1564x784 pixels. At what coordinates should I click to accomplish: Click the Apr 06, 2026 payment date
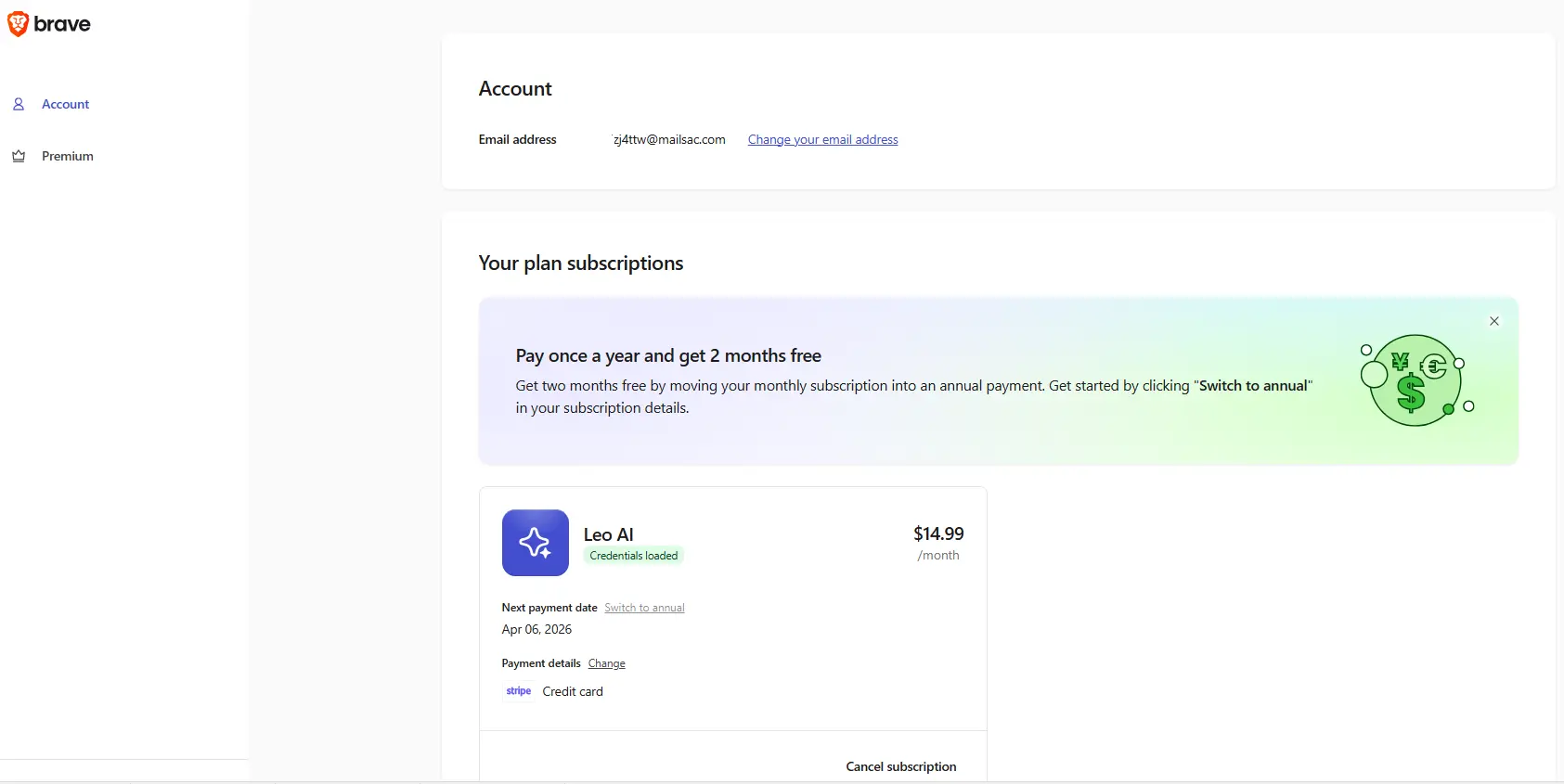point(536,629)
